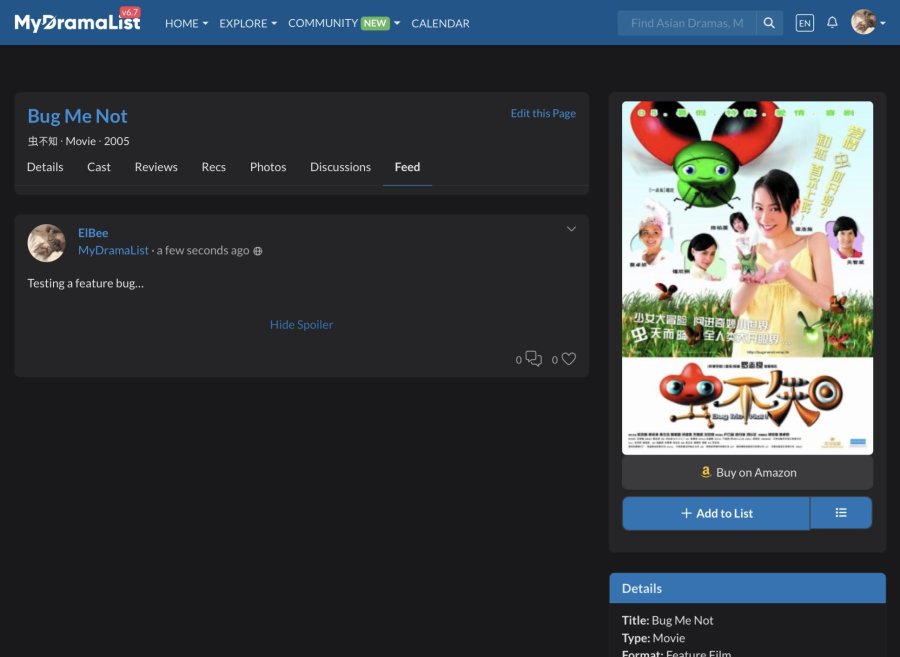Screen dimensions: 900x657
Task: Focus the Find Asian Dramas search field
Action: (687, 23)
